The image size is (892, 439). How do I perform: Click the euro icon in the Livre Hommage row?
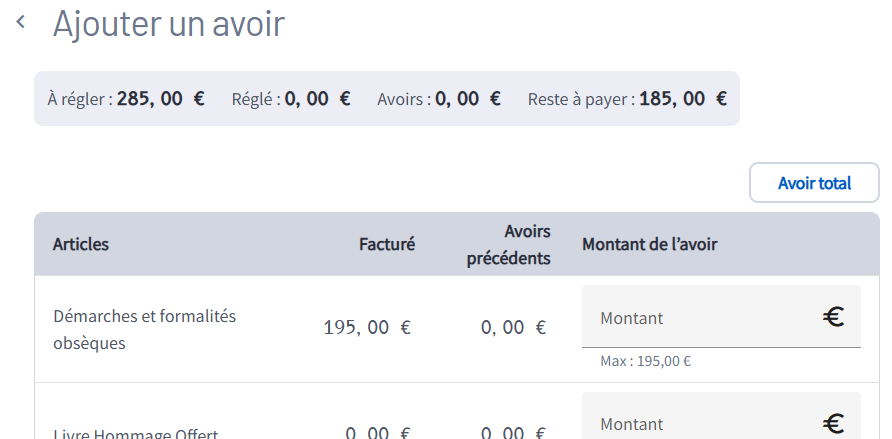pyautogui.click(x=834, y=424)
